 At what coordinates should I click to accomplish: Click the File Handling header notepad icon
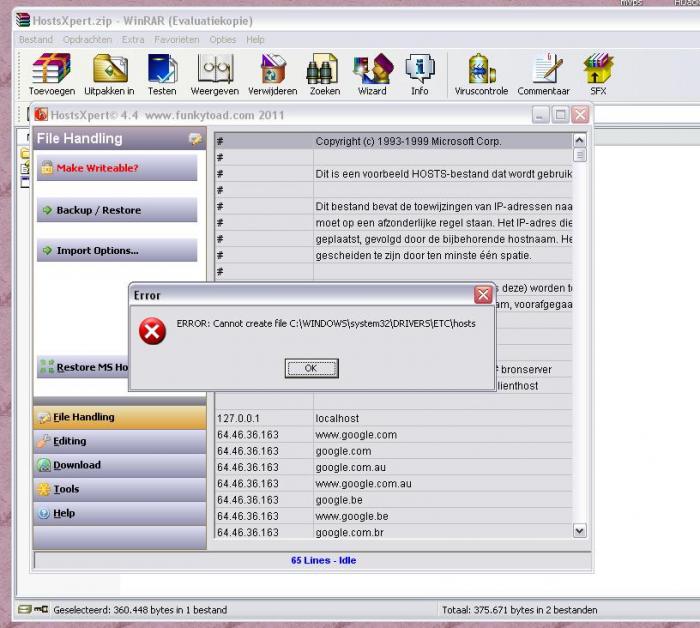pyautogui.click(x=195, y=139)
